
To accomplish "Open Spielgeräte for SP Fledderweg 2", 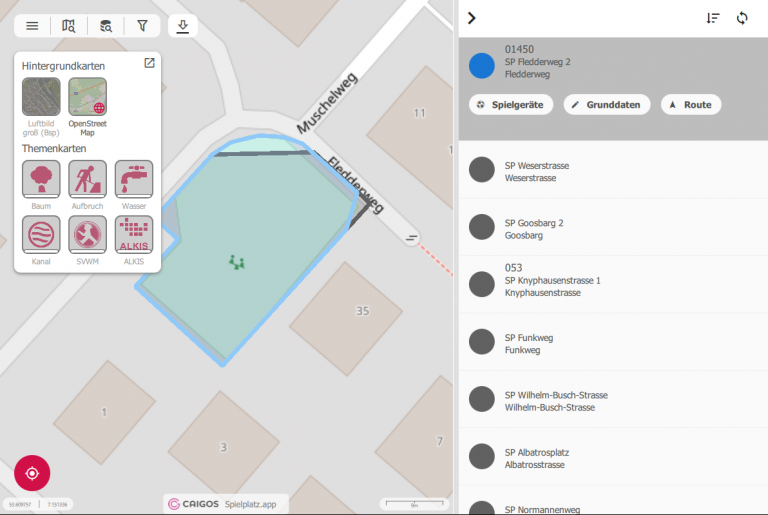I will pos(511,104).
